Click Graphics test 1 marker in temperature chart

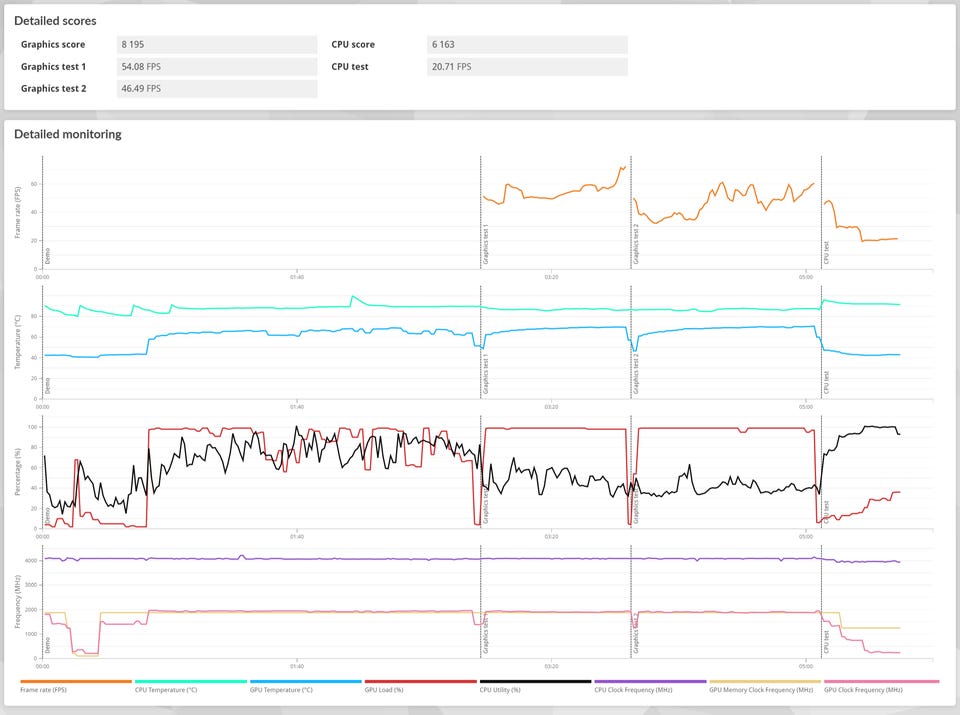point(486,374)
